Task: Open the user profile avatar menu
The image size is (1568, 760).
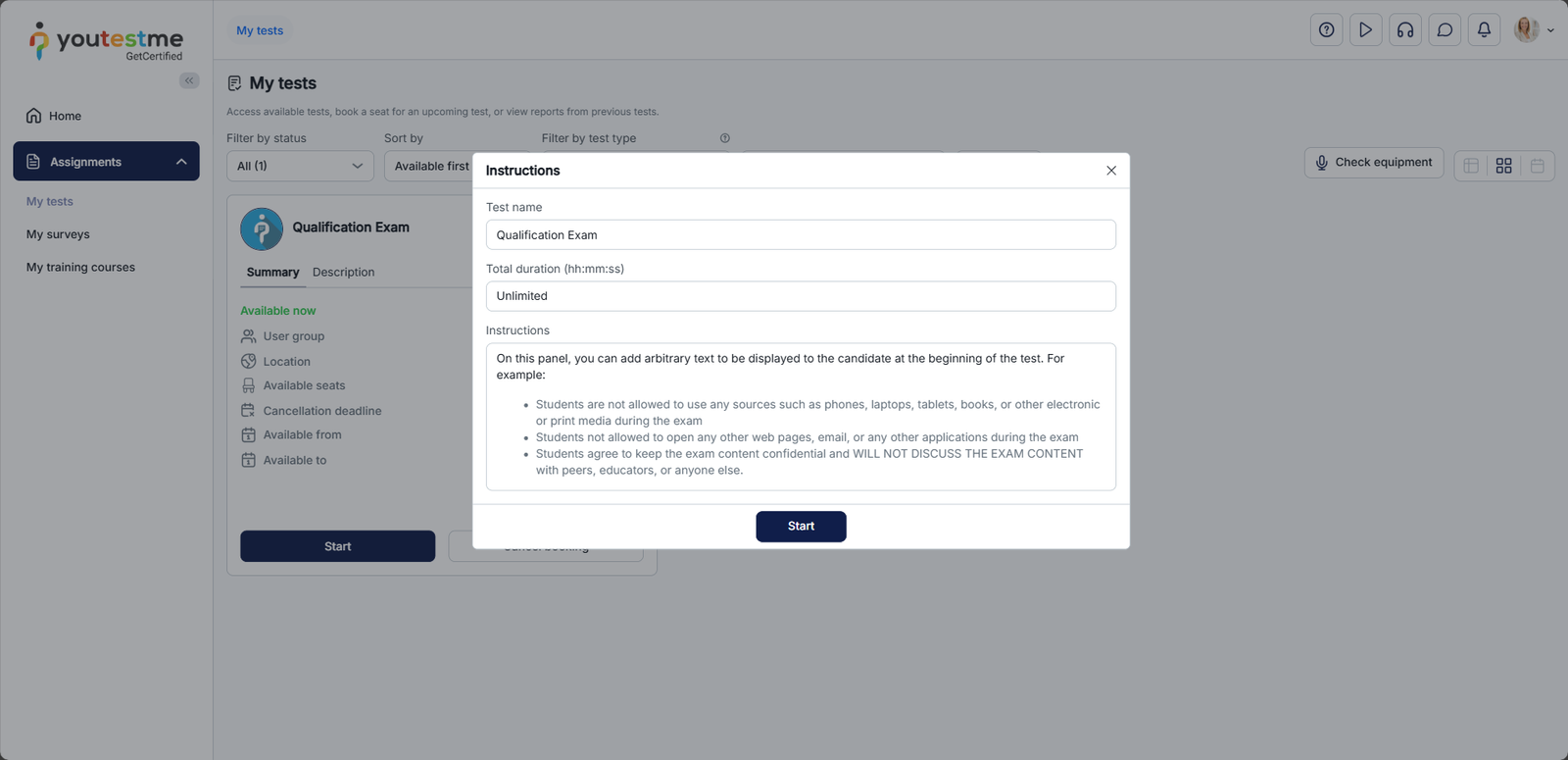Action: [x=1534, y=30]
